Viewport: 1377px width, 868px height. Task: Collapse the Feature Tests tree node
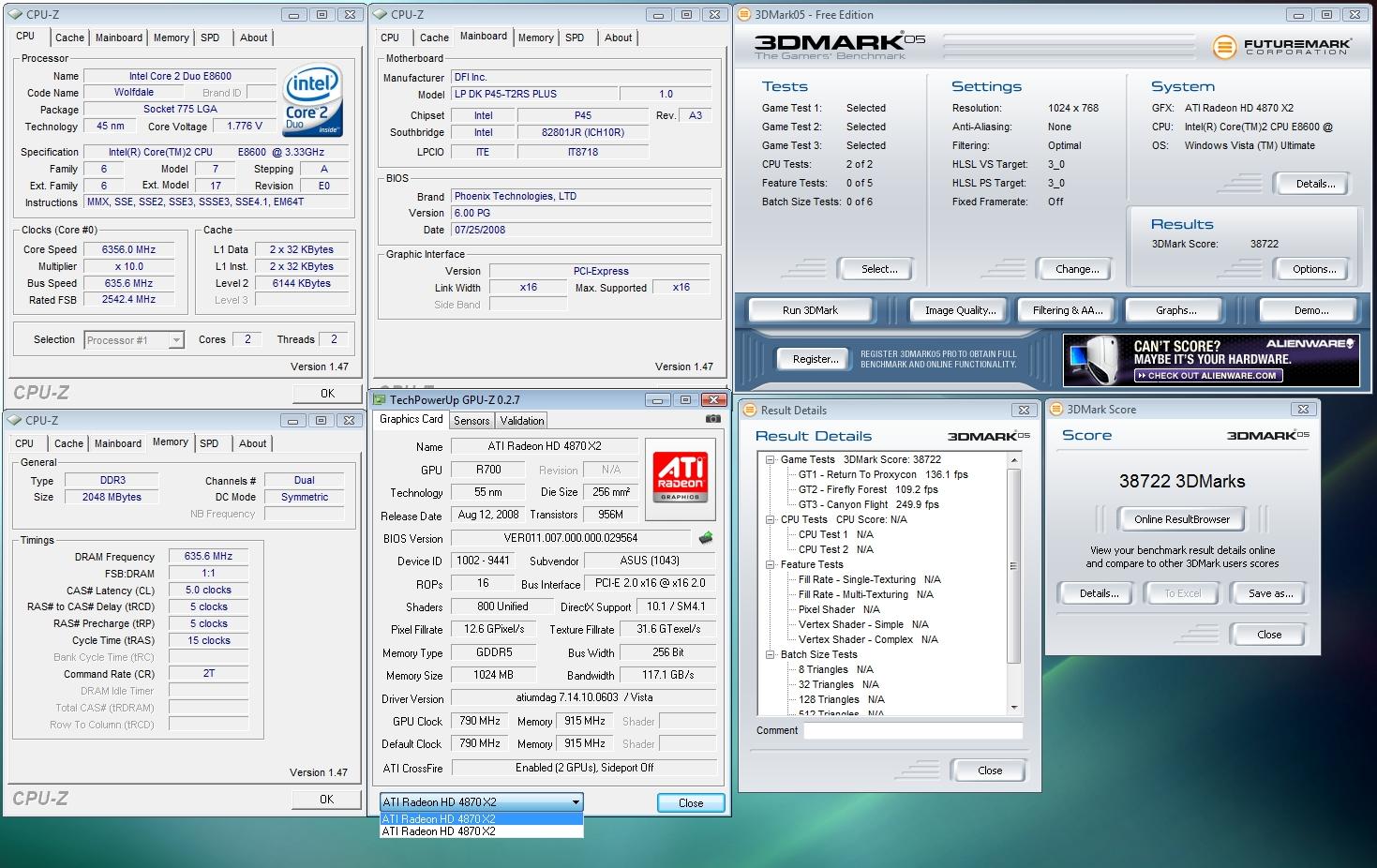770,564
